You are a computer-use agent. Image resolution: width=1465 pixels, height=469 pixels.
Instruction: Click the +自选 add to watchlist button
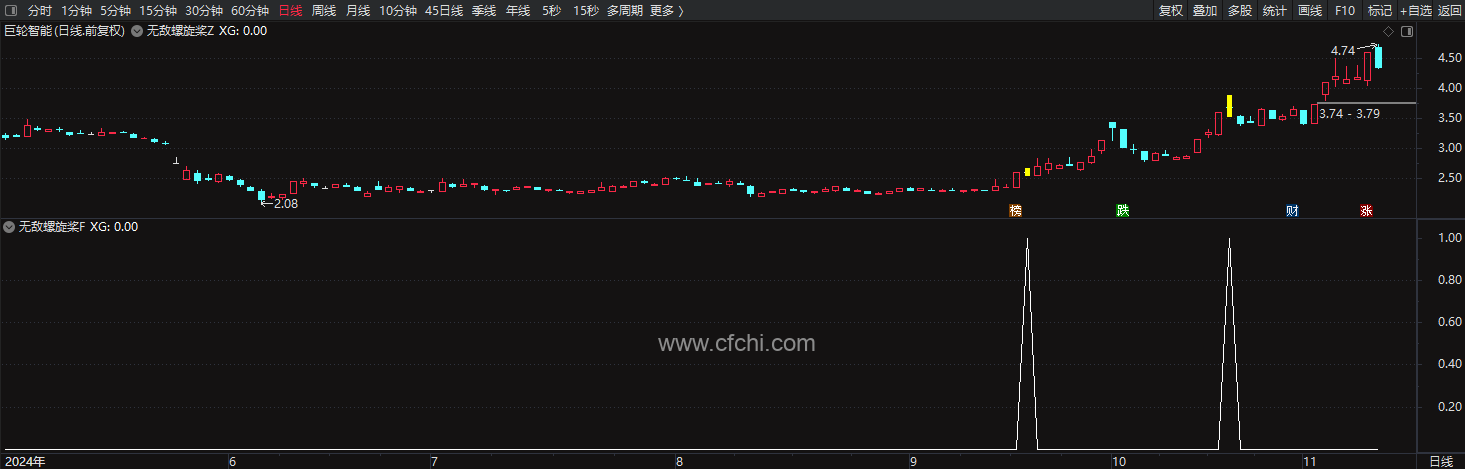click(1415, 11)
